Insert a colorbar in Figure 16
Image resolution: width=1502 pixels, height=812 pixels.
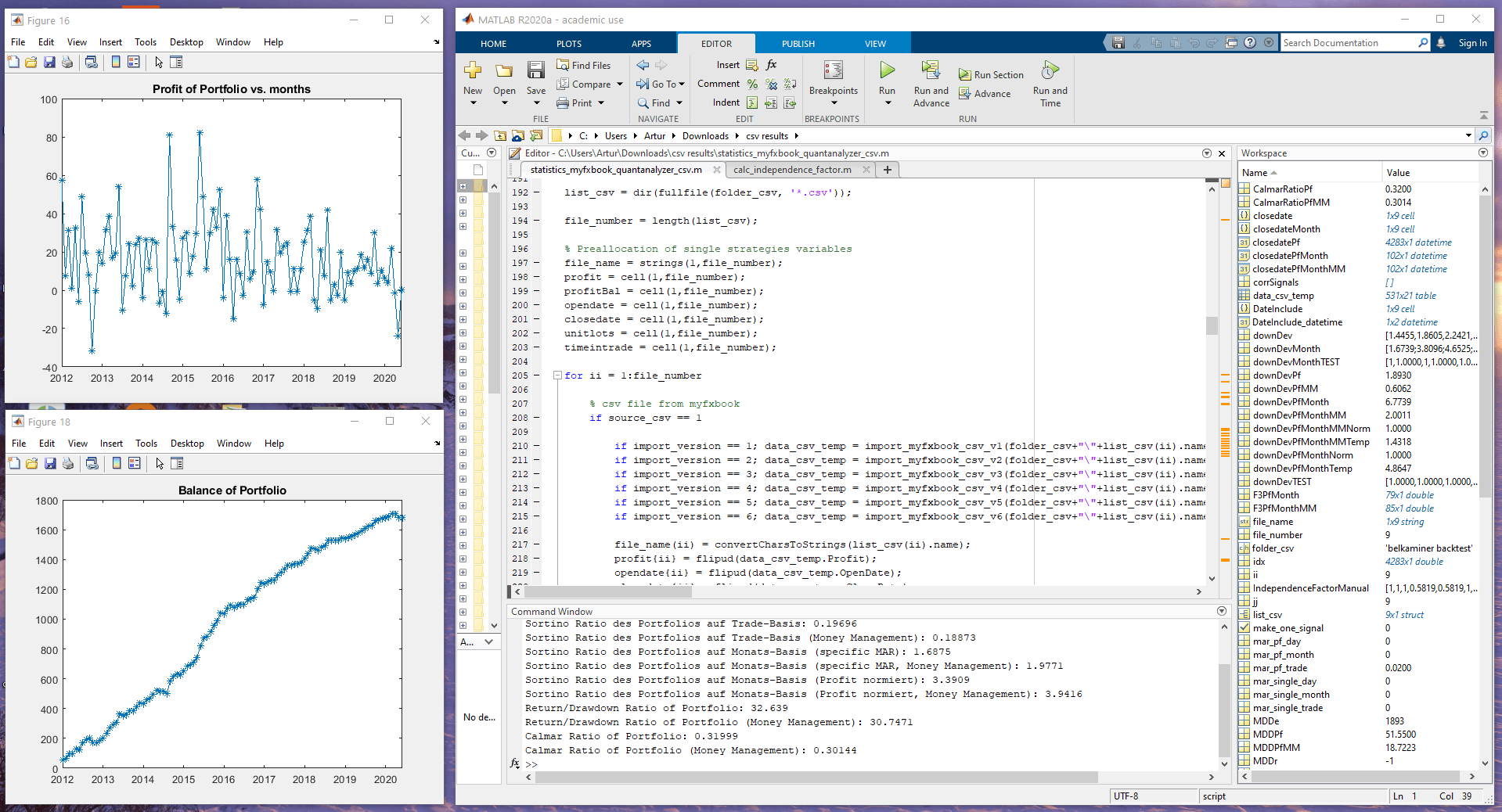pos(115,63)
